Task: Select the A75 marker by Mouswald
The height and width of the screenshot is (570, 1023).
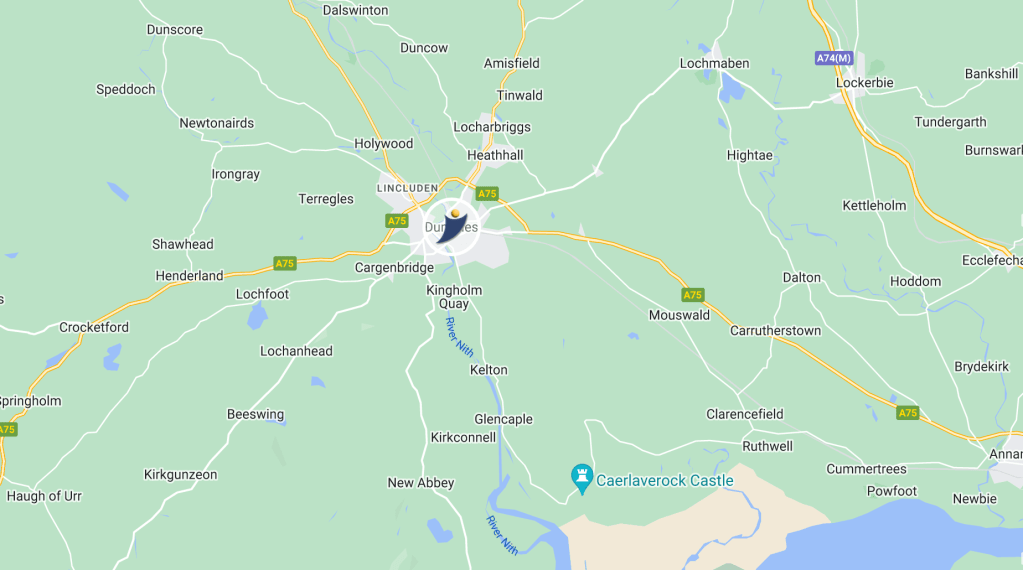Action: click(692, 295)
